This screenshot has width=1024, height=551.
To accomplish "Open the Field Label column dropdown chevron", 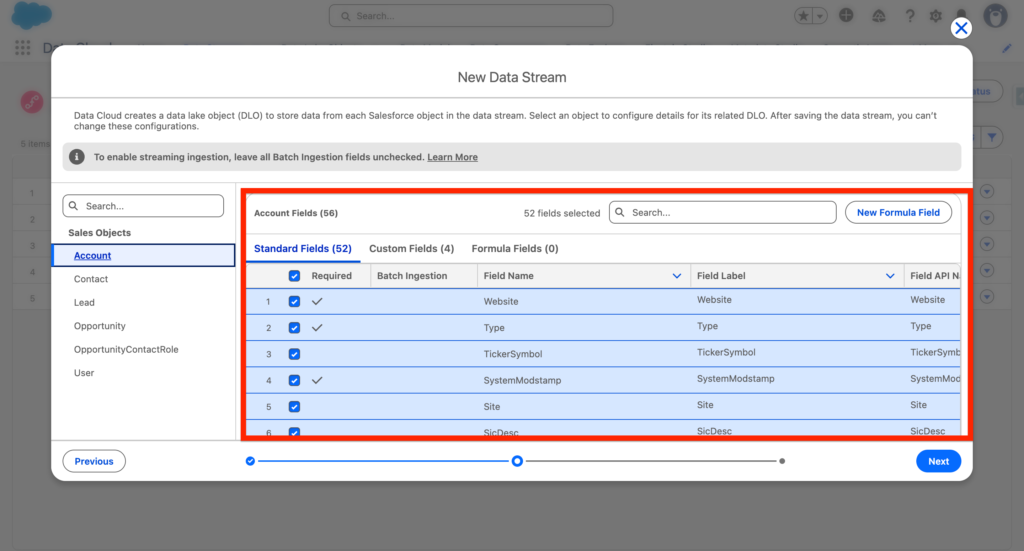I will (890, 276).
